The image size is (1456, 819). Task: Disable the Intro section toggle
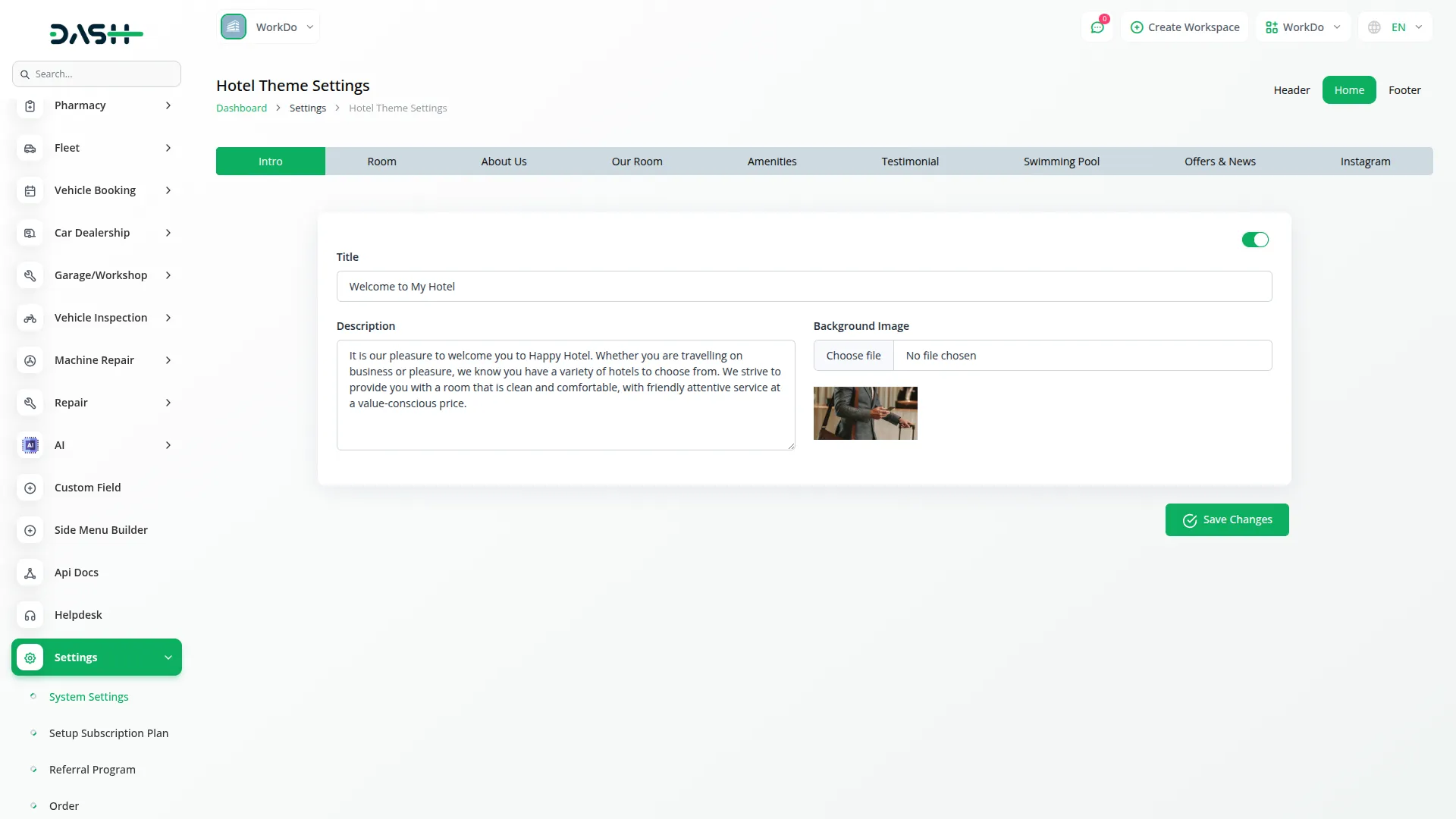pyautogui.click(x=1255, y=240)
